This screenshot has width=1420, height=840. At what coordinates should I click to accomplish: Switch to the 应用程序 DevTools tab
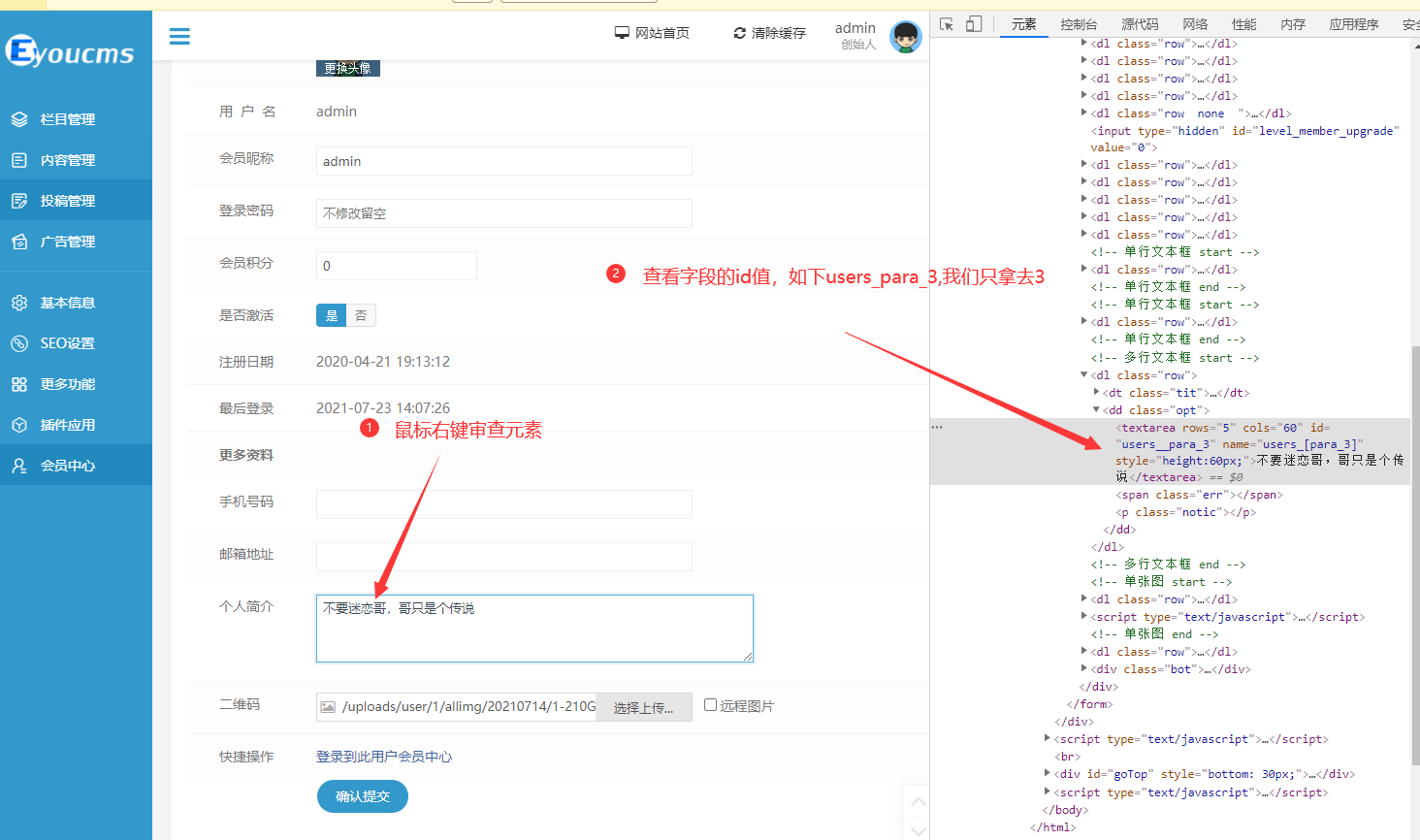point(1354,24)
